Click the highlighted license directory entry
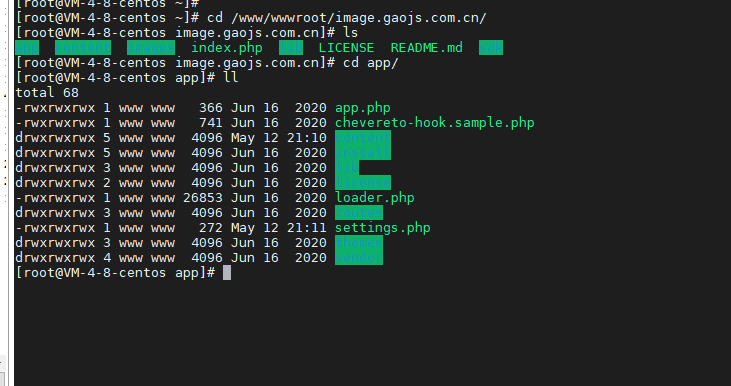731x386 pixels. (363, 183)
